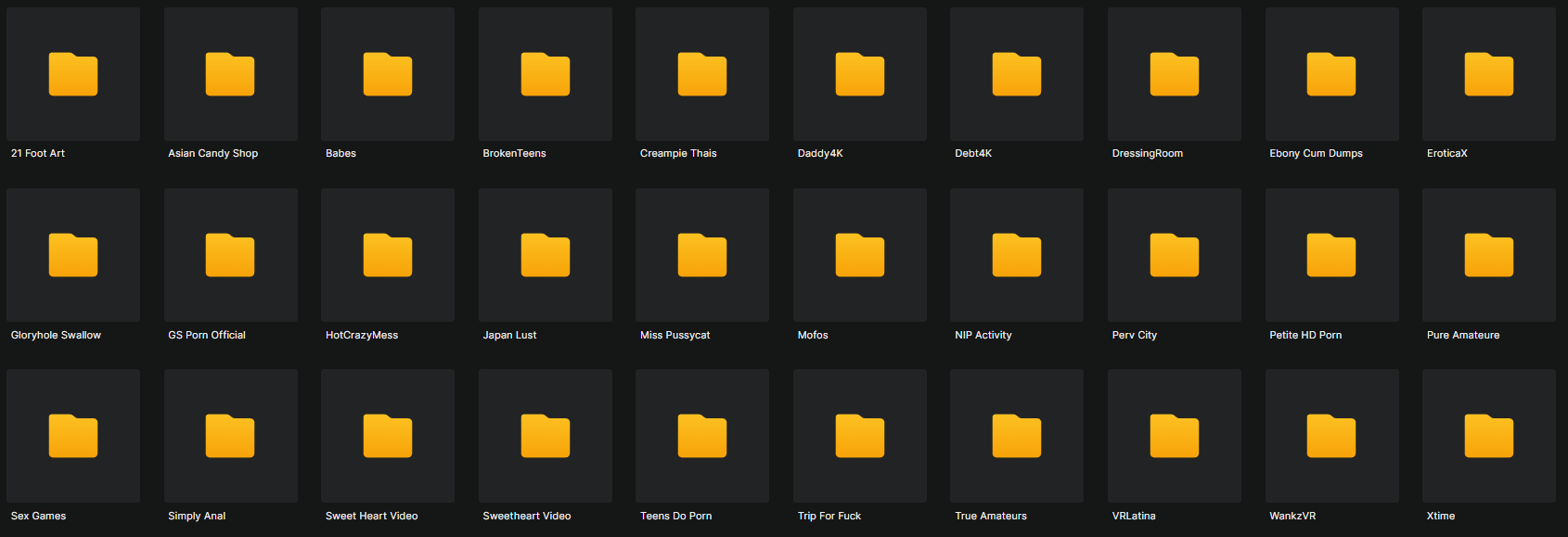1568x537 pixels.
Task: Select the WankzVR folder icon
Action: [1332, 436]
